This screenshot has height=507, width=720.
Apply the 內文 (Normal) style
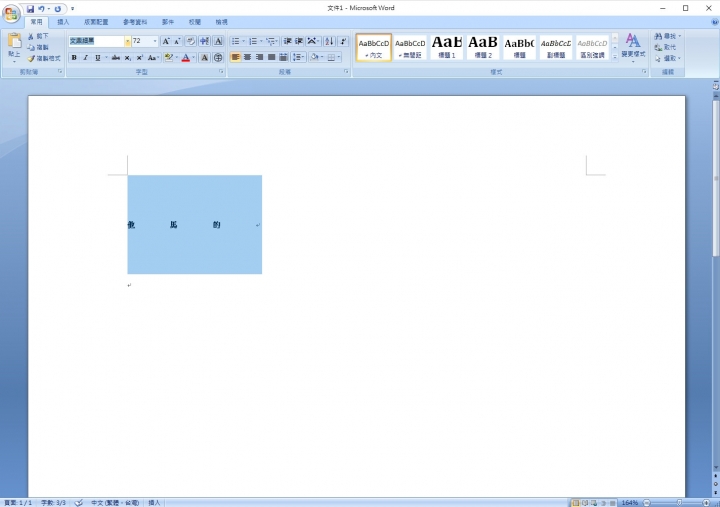(374, 47)
